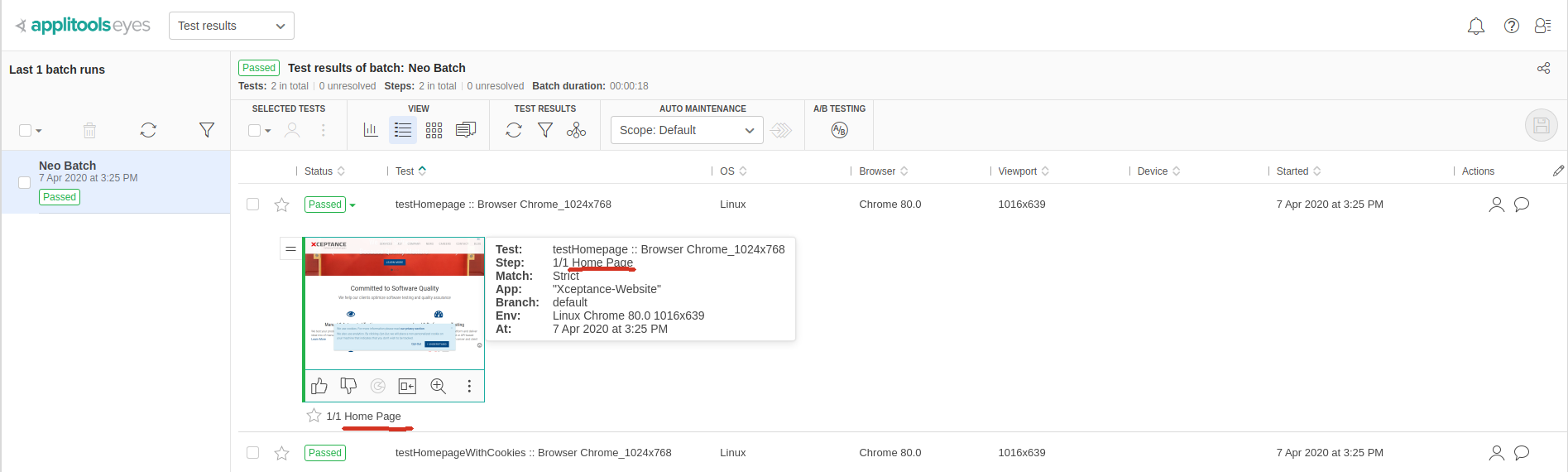Open the Test results page dropdown
Screen dimensions: 1568x472
(x=232, y=26)
